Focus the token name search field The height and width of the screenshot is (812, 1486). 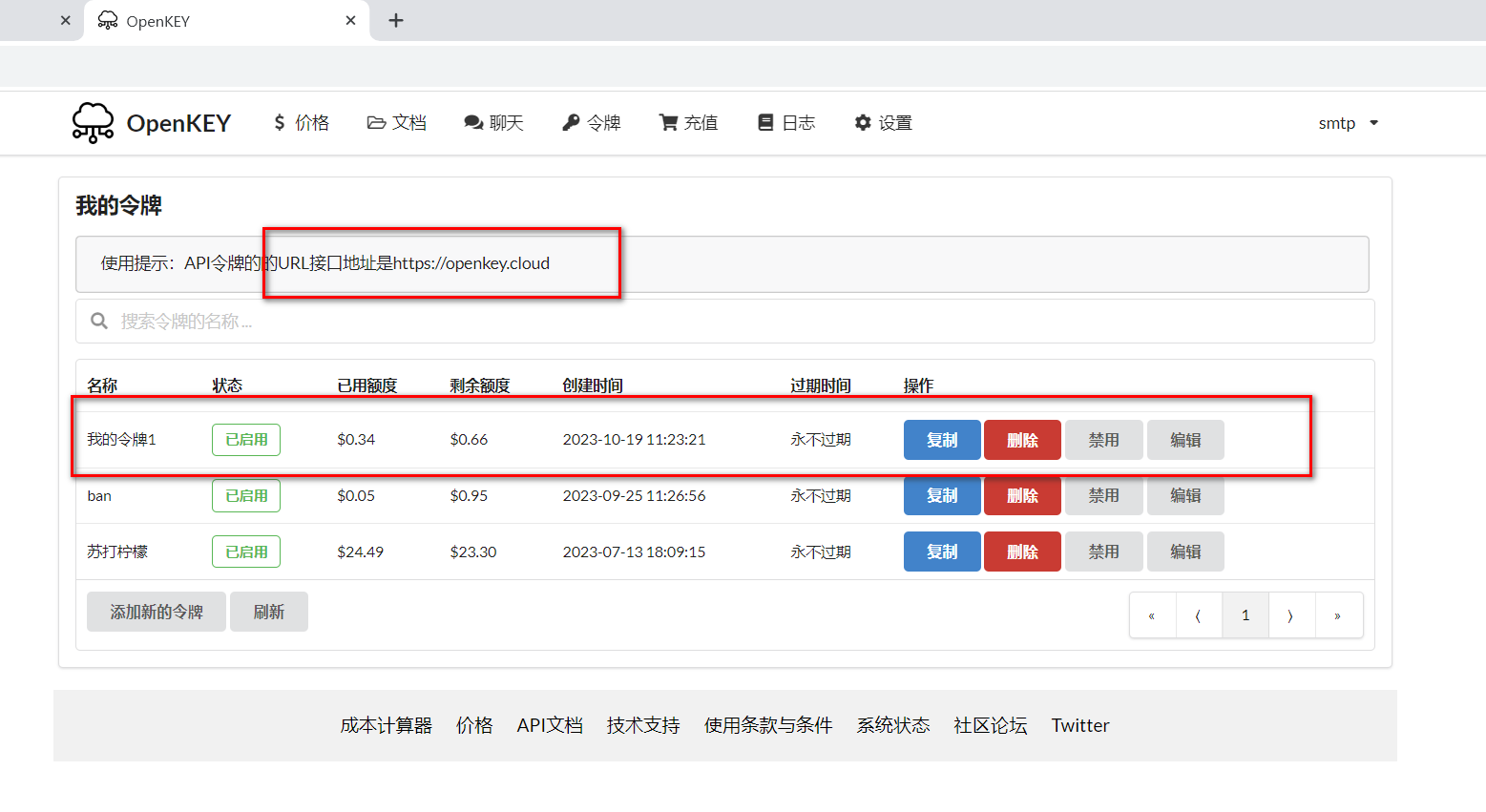725,322
